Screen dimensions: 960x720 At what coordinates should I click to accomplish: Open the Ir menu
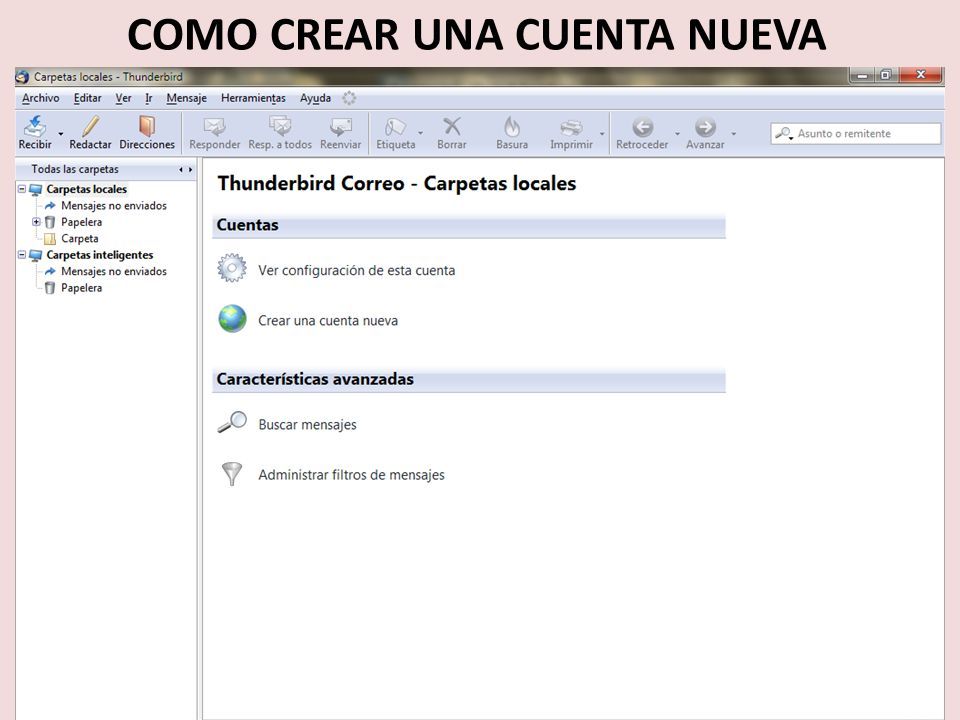(x=148, y=98)
